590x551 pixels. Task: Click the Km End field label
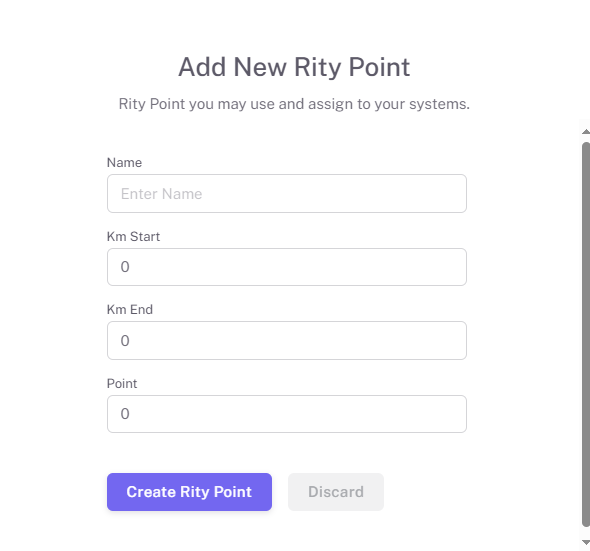(x=130, y=309)
